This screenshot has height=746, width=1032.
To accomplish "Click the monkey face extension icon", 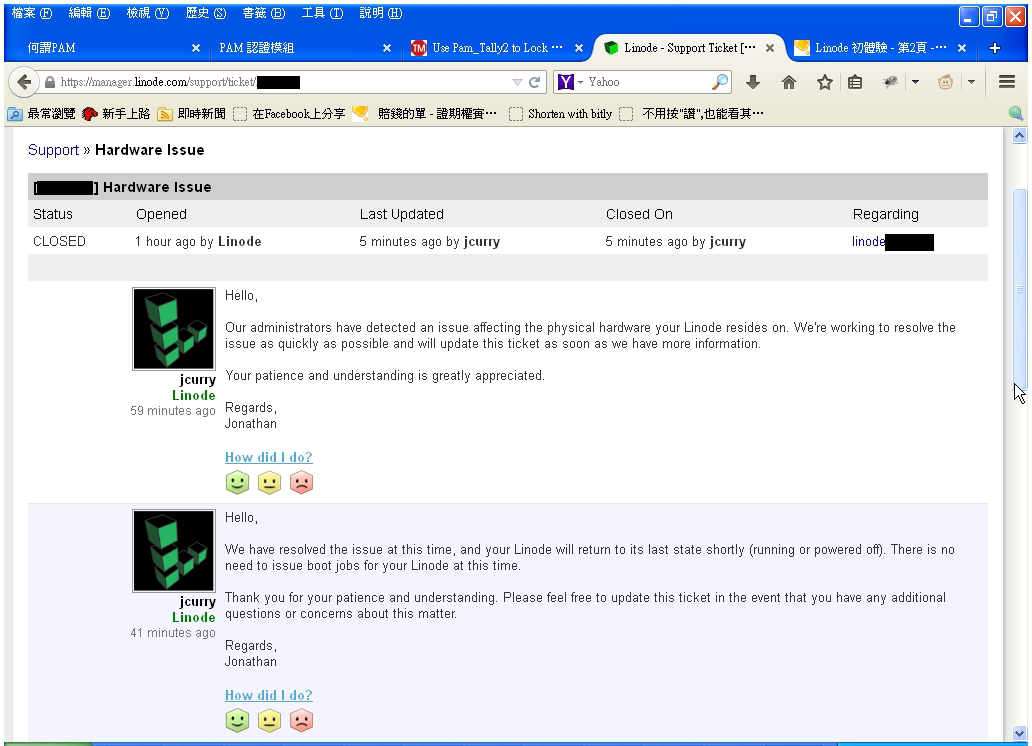I will (x=945, y=82).
